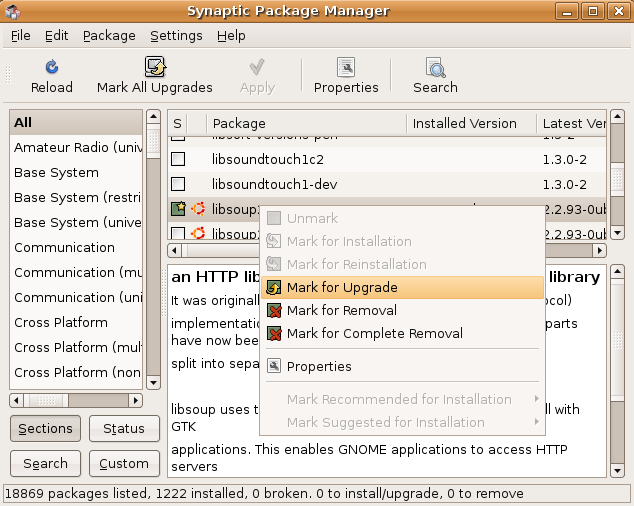Click the Mark All Upgrades icon
Screen dimensions: 634x506
click(x=154, y=68)
